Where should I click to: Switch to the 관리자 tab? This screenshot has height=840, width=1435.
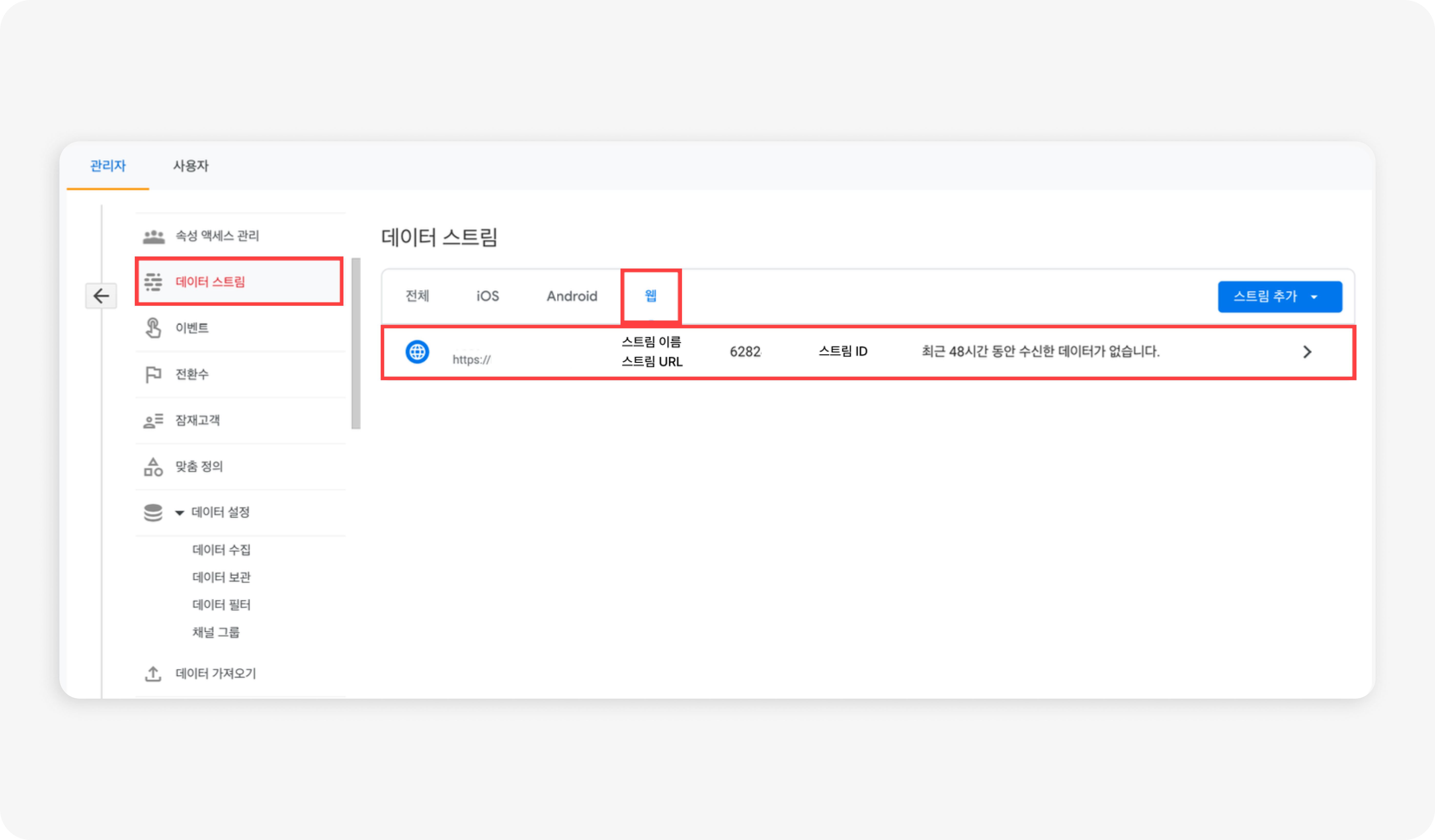click(x=108, y=166)
